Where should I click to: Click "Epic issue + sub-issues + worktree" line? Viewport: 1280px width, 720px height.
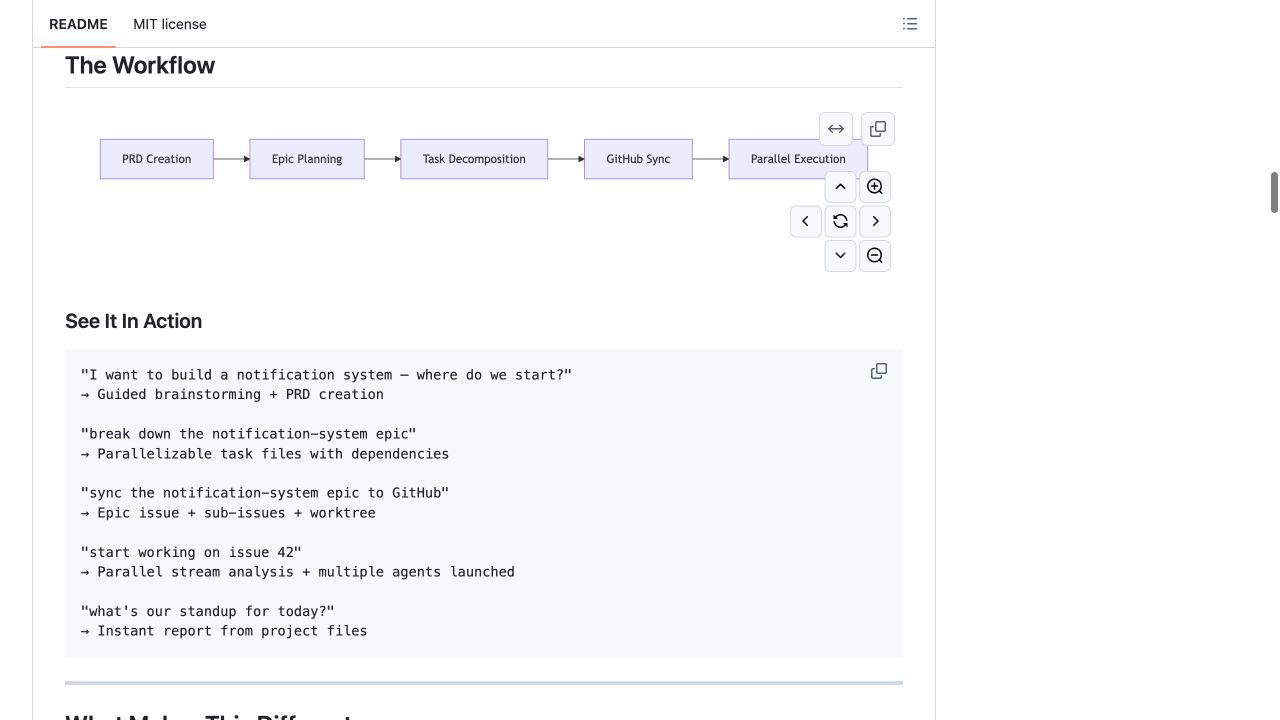(x=228, y=513)
